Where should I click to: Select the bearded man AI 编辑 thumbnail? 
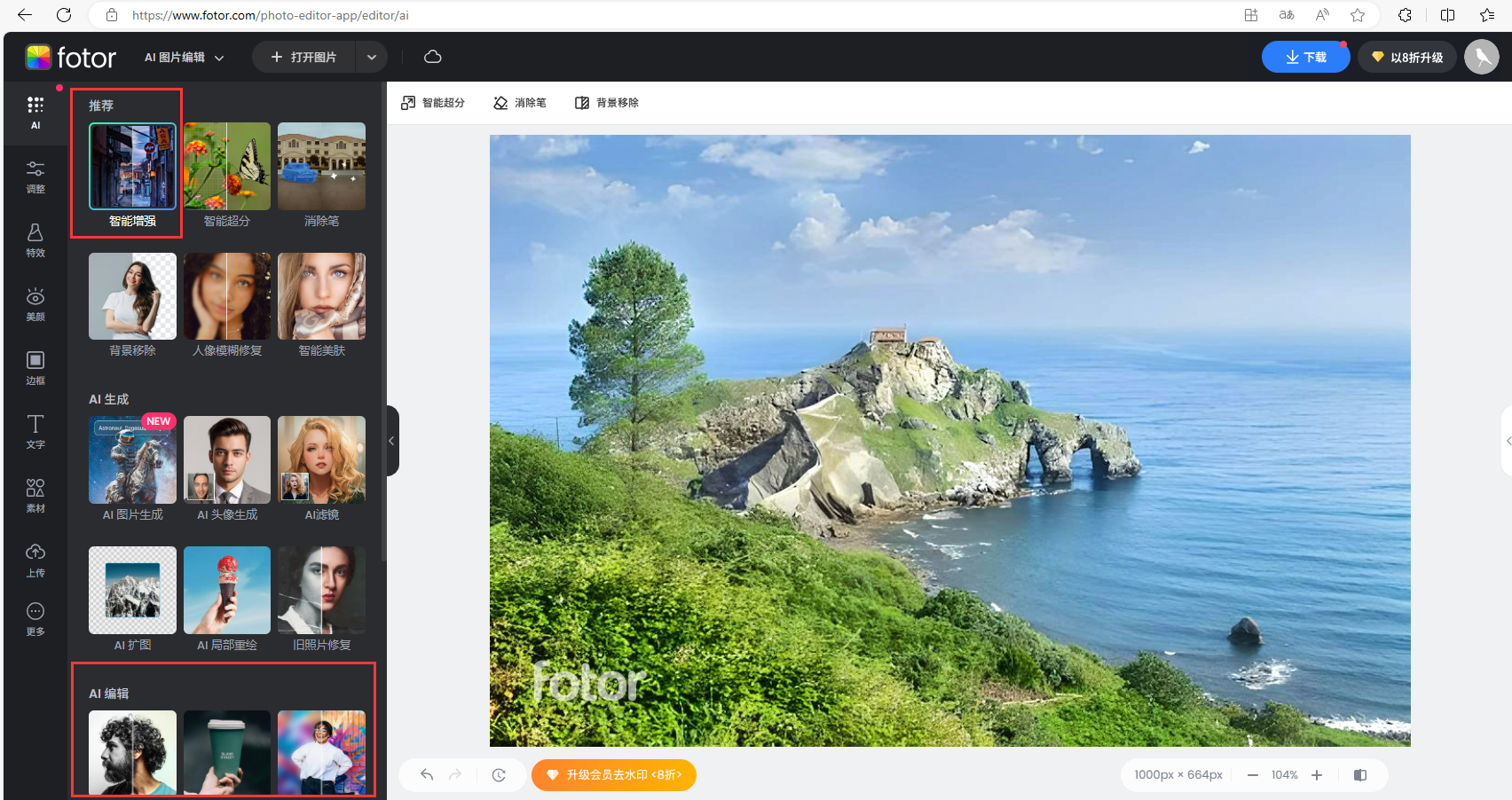[x=132, y=752]
